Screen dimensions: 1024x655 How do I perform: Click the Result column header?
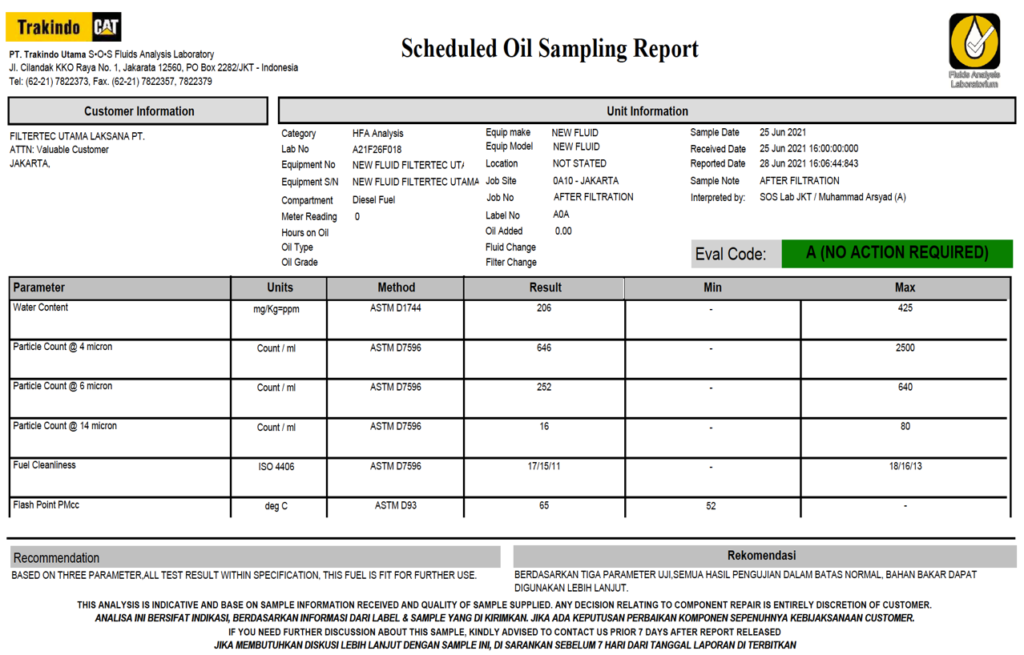tap(545, 287)
